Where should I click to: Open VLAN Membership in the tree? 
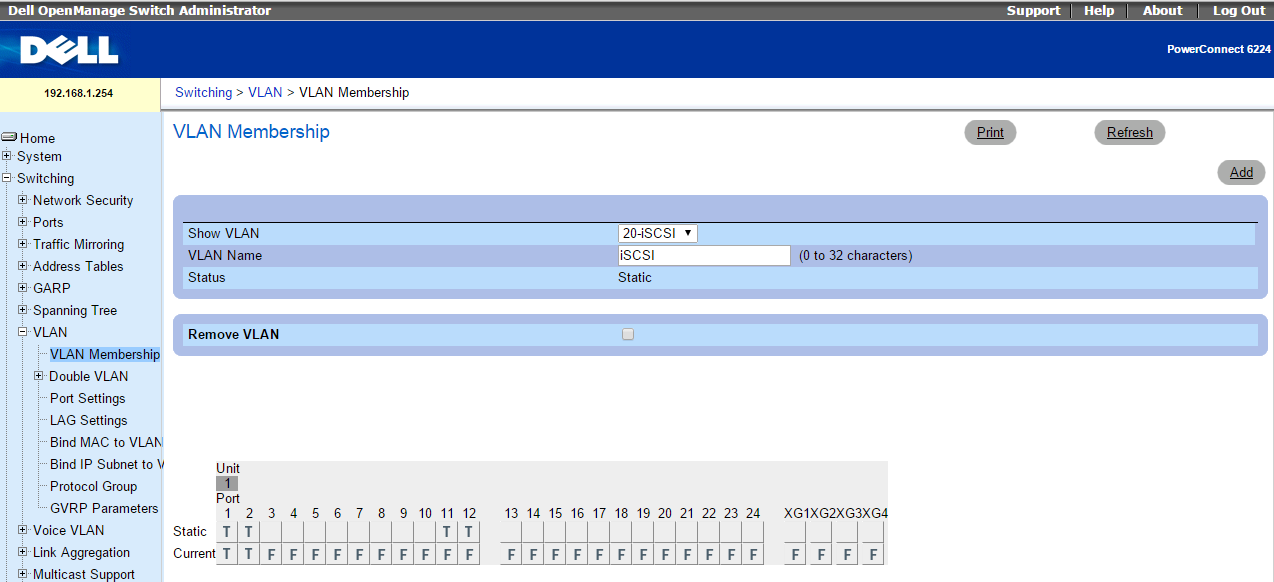click(105, 354)
